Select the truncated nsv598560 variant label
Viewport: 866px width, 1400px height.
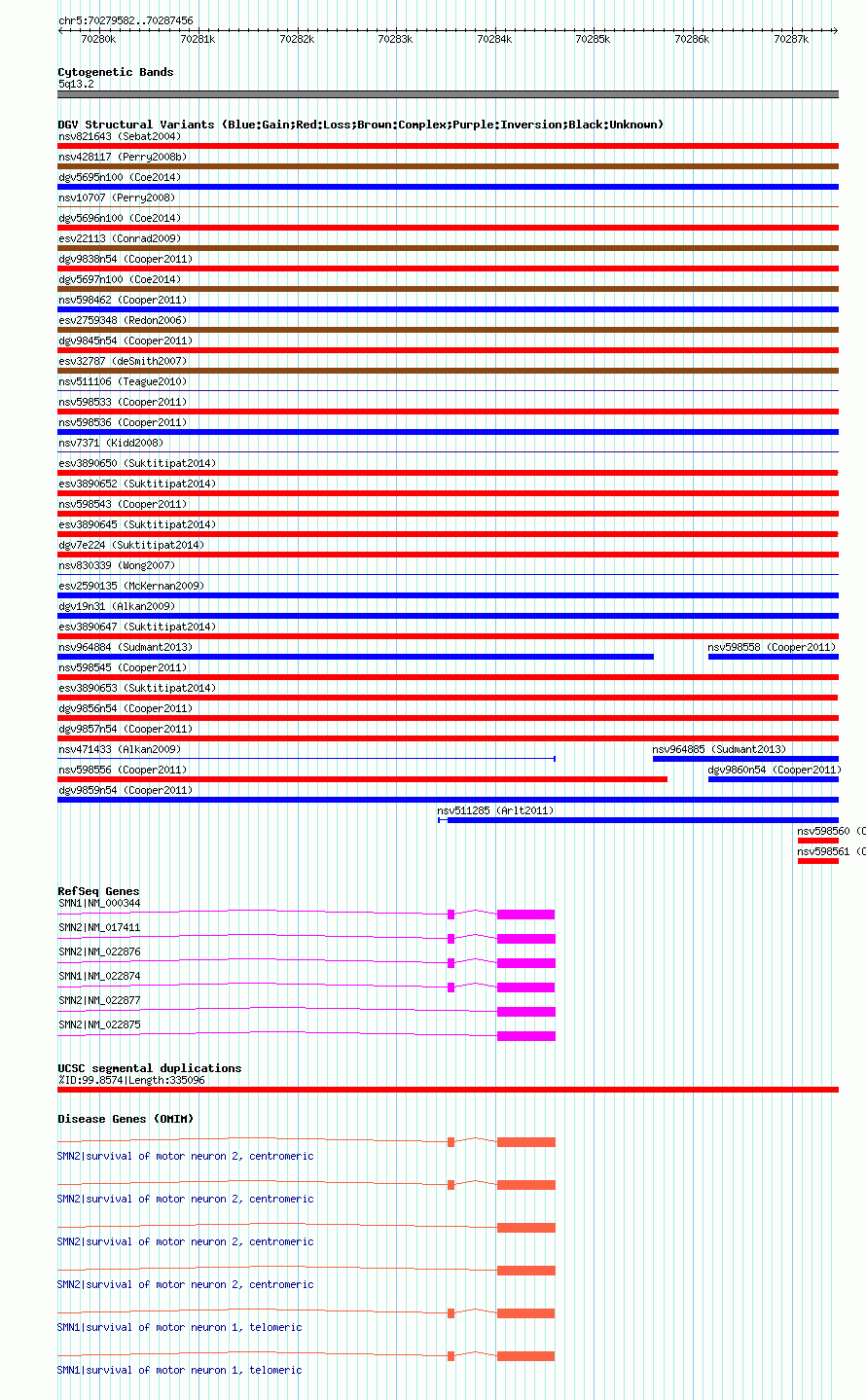tap(831, 831)
